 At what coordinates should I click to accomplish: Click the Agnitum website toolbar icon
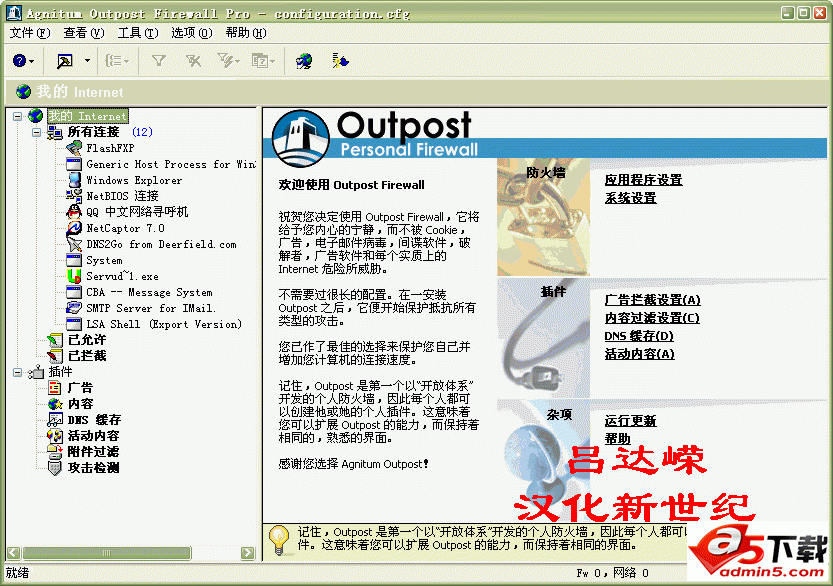click(340, 61)
